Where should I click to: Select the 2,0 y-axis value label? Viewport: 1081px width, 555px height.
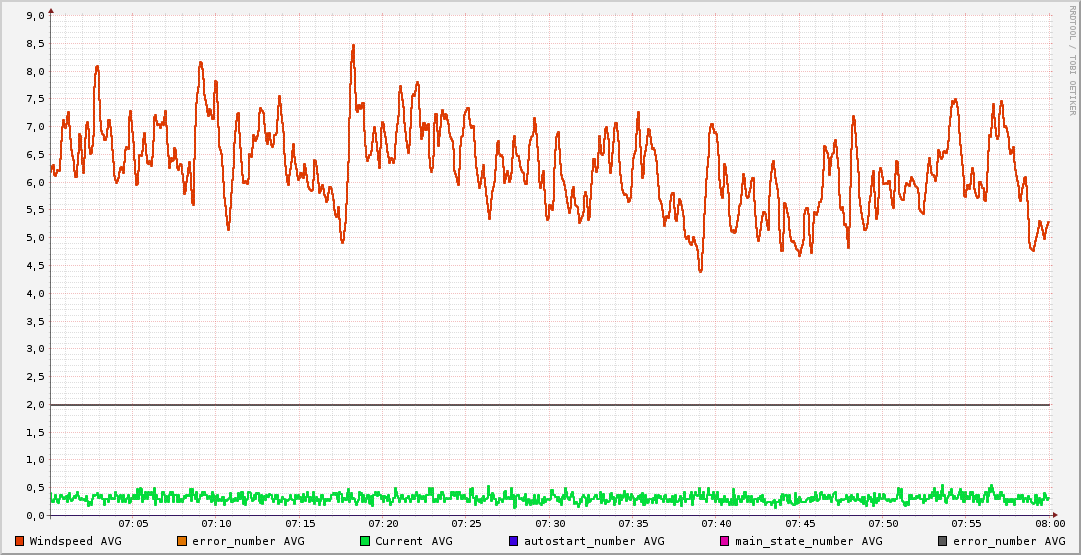[34, 404]
